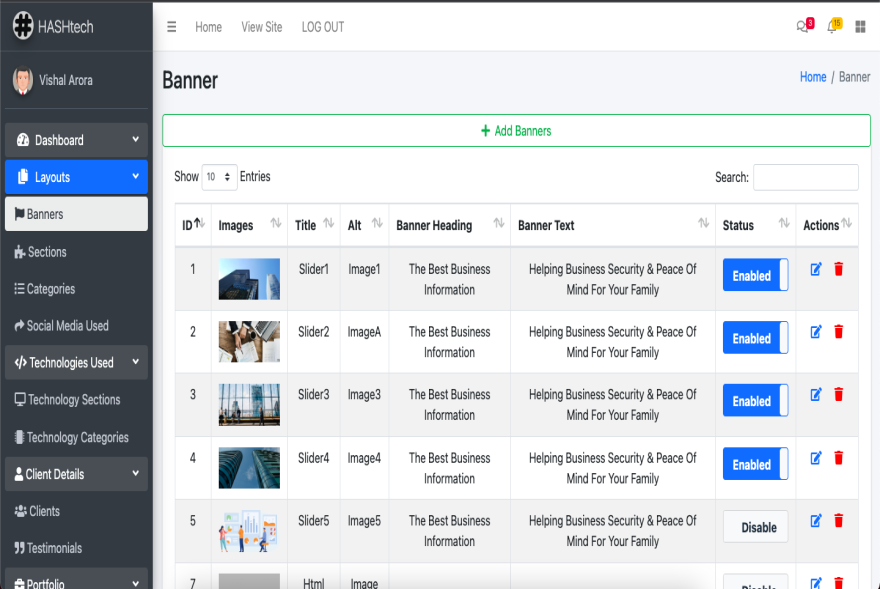The width and height of the screenshot is (880, 589).
Task: Click the hamburger menu icon in top bar
Action: (x=172, y=27)
